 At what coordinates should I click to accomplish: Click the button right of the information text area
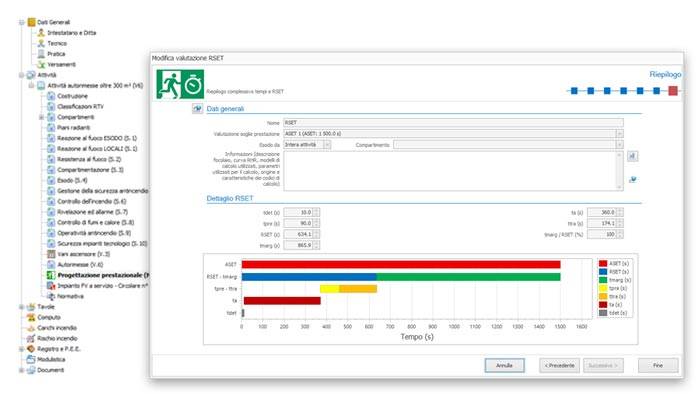(x=632, y=156)
